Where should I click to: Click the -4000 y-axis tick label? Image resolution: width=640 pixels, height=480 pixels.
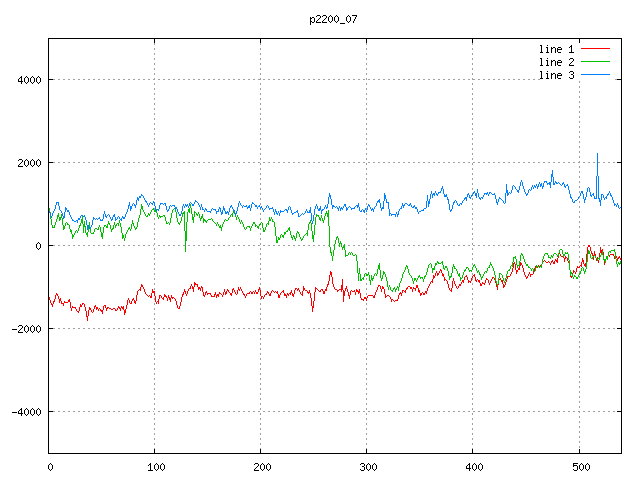[x=24, y=412]
